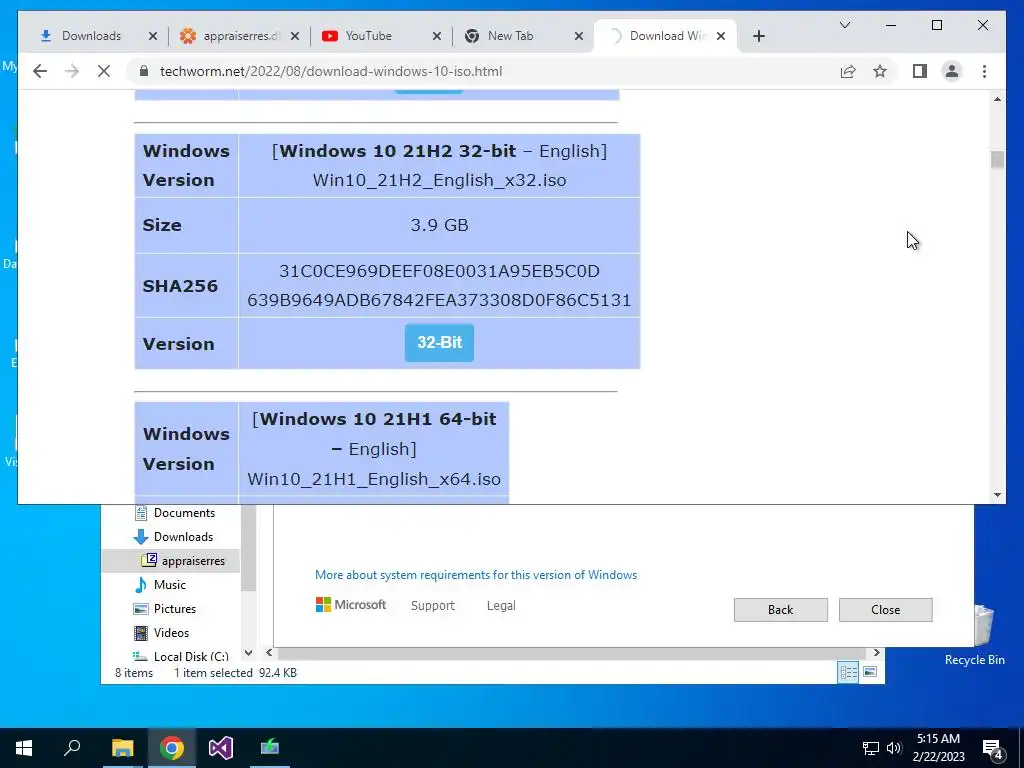The width and height of the screenshot is (1024, 768).
Task: Select the Download Windows tab
Action: coord(665,36)
